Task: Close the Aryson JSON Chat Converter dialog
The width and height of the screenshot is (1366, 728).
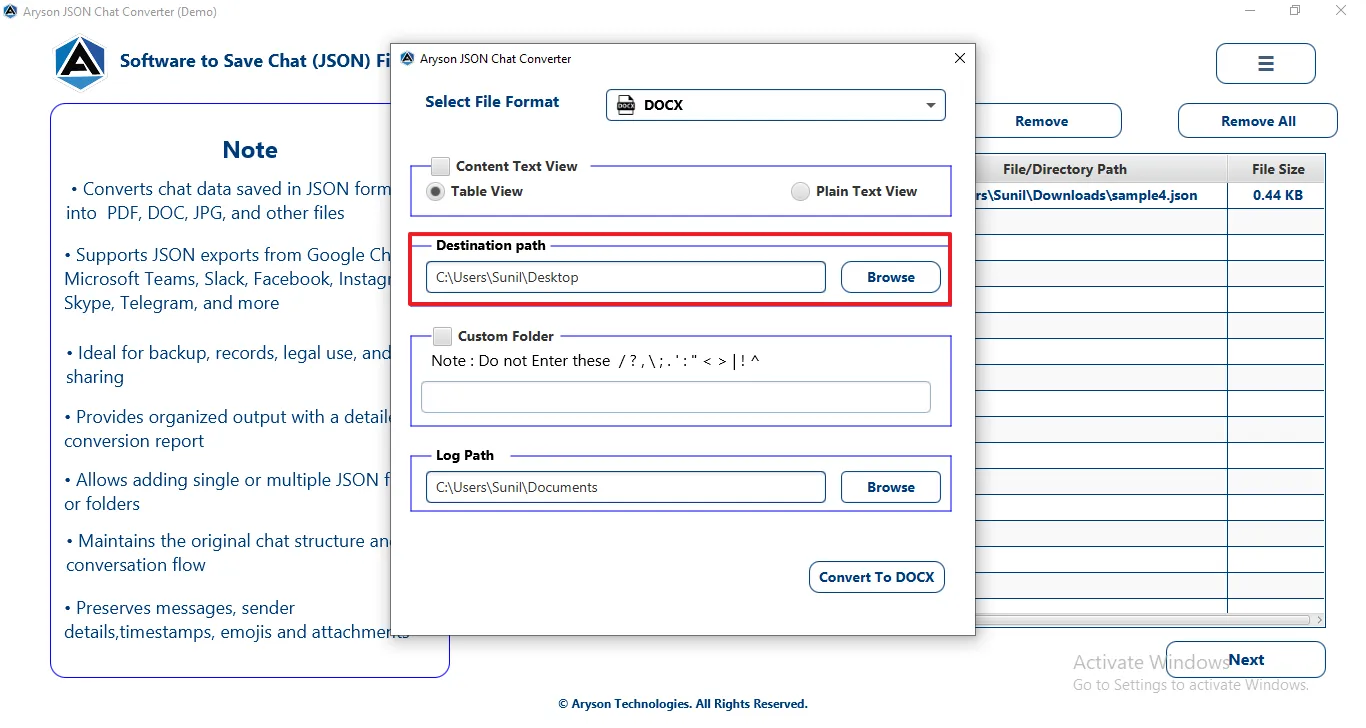Action: coord(960,59)
